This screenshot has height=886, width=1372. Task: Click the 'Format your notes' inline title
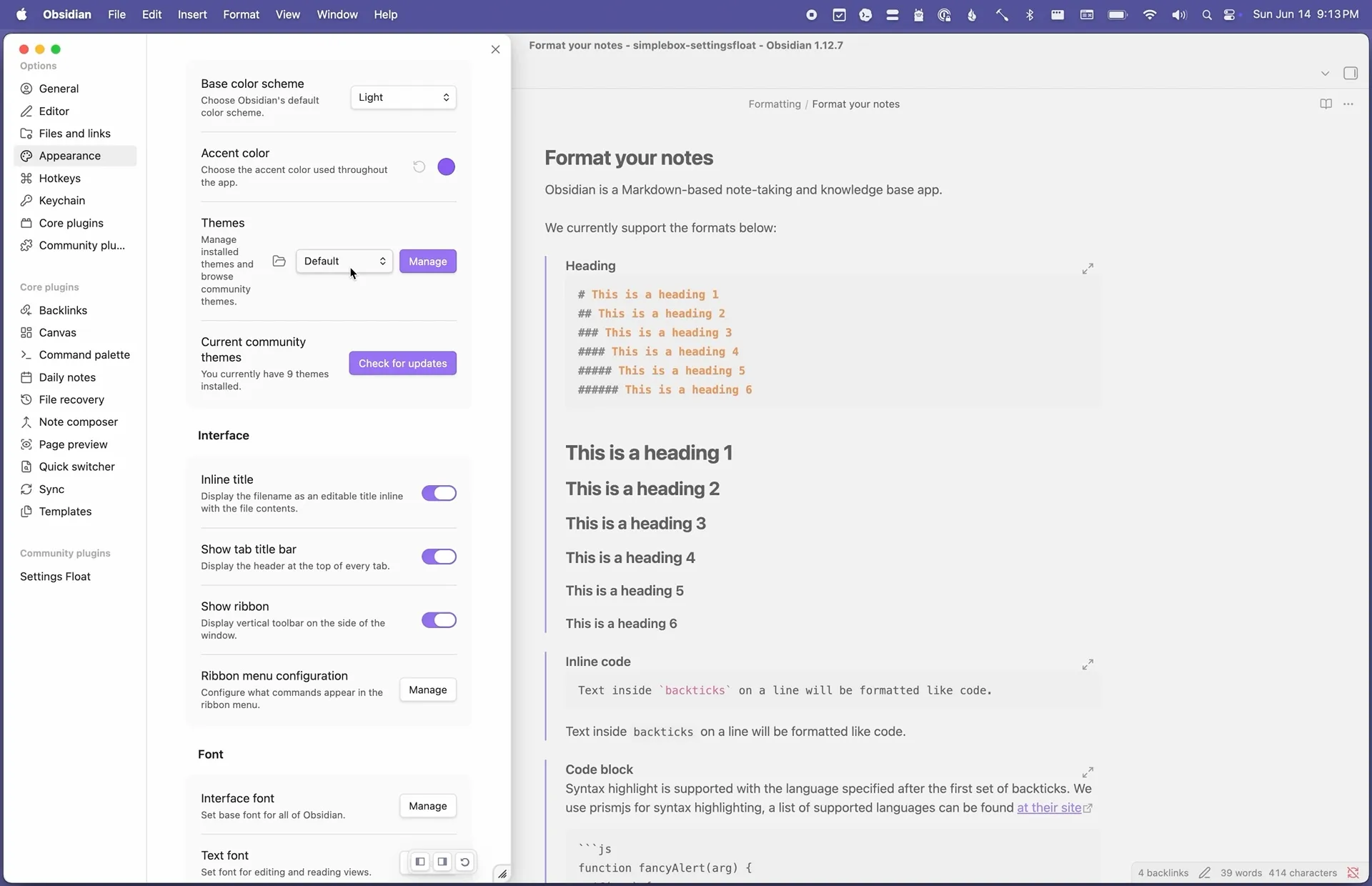pyautogui.click(x=629, y=158)
